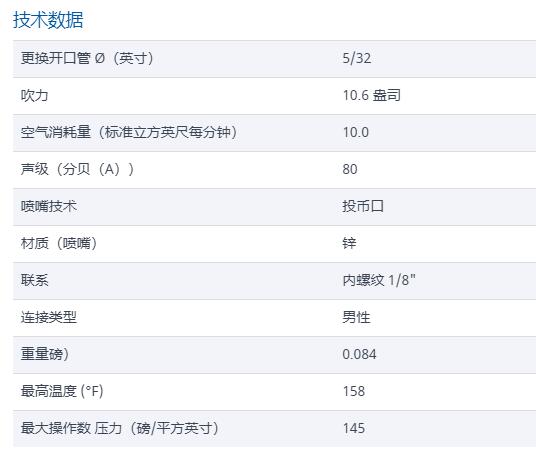Click the max pressure value 145
This screenshot has height=450, width=536.
(354, 428)
